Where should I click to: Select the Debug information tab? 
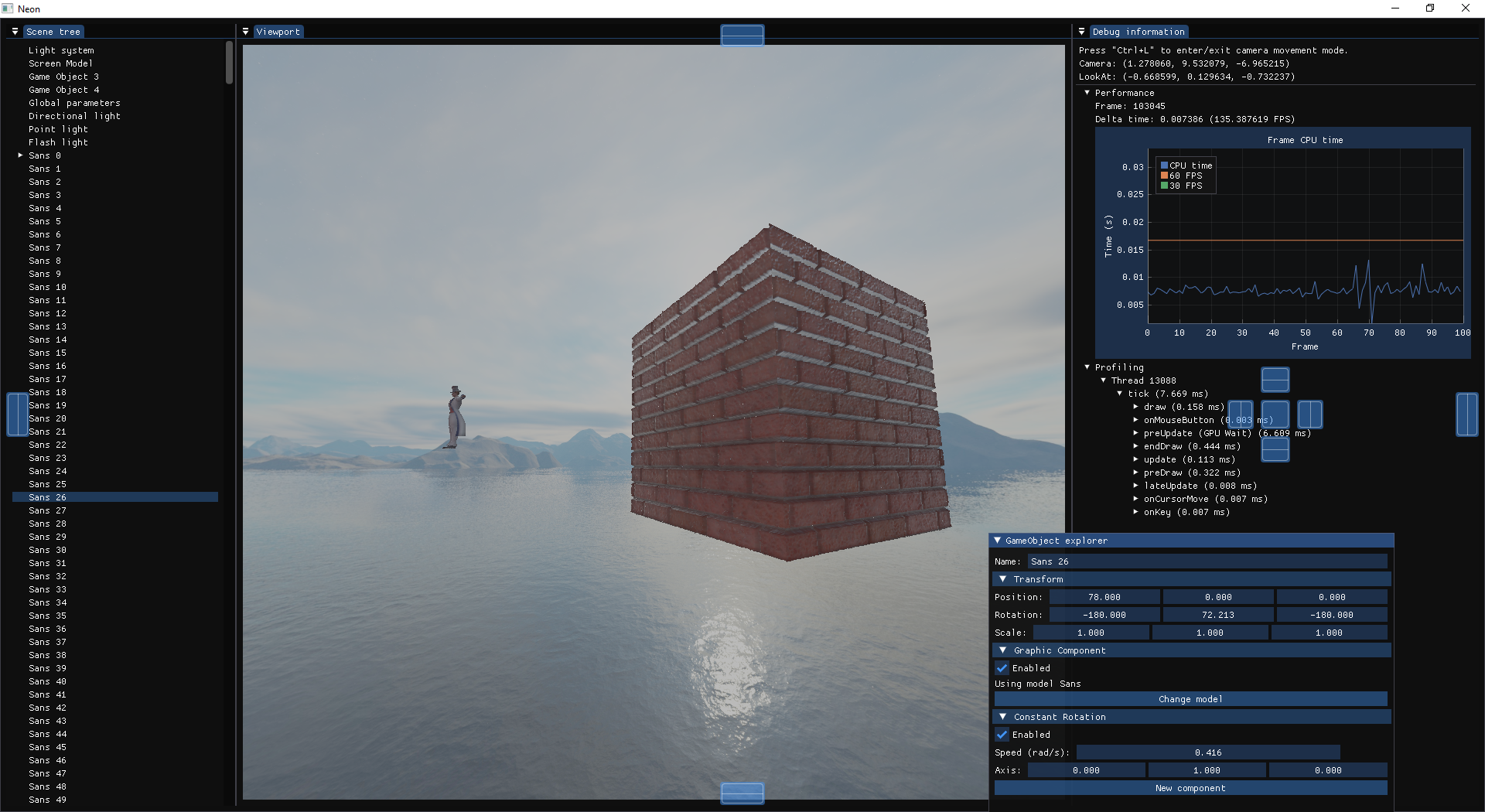(1141, 32)
